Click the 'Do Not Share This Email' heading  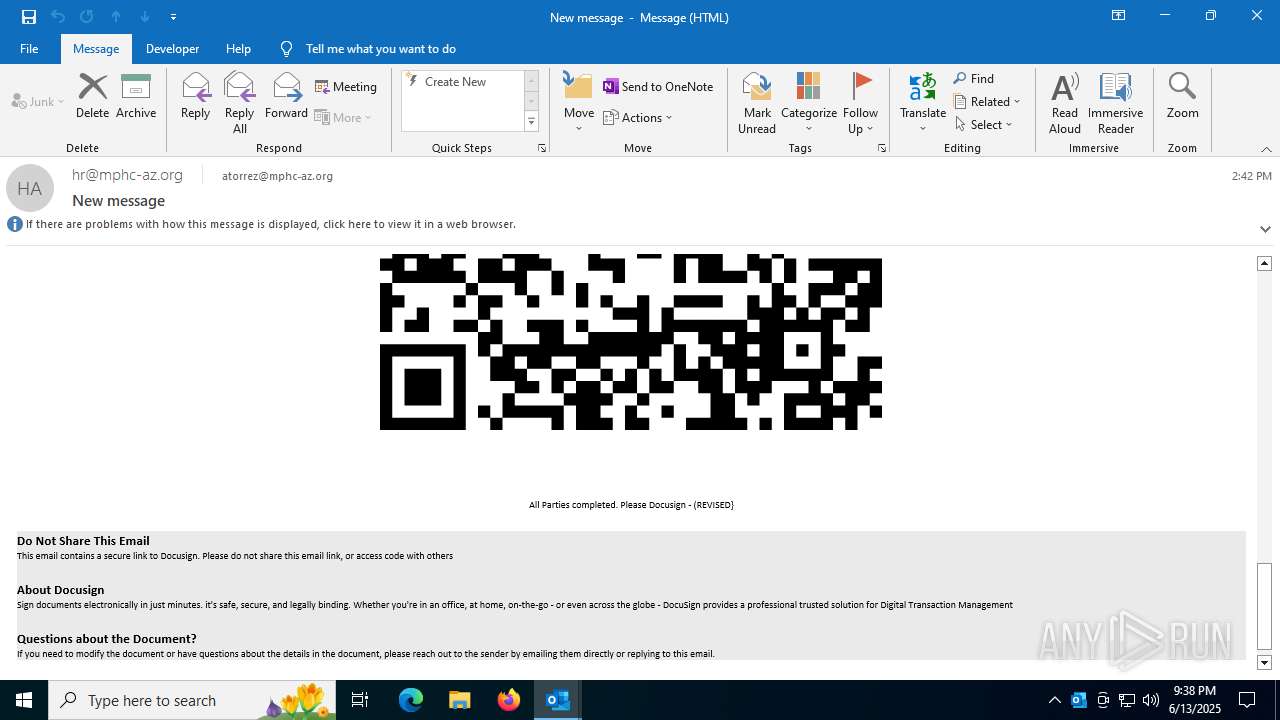click(83, 541)
